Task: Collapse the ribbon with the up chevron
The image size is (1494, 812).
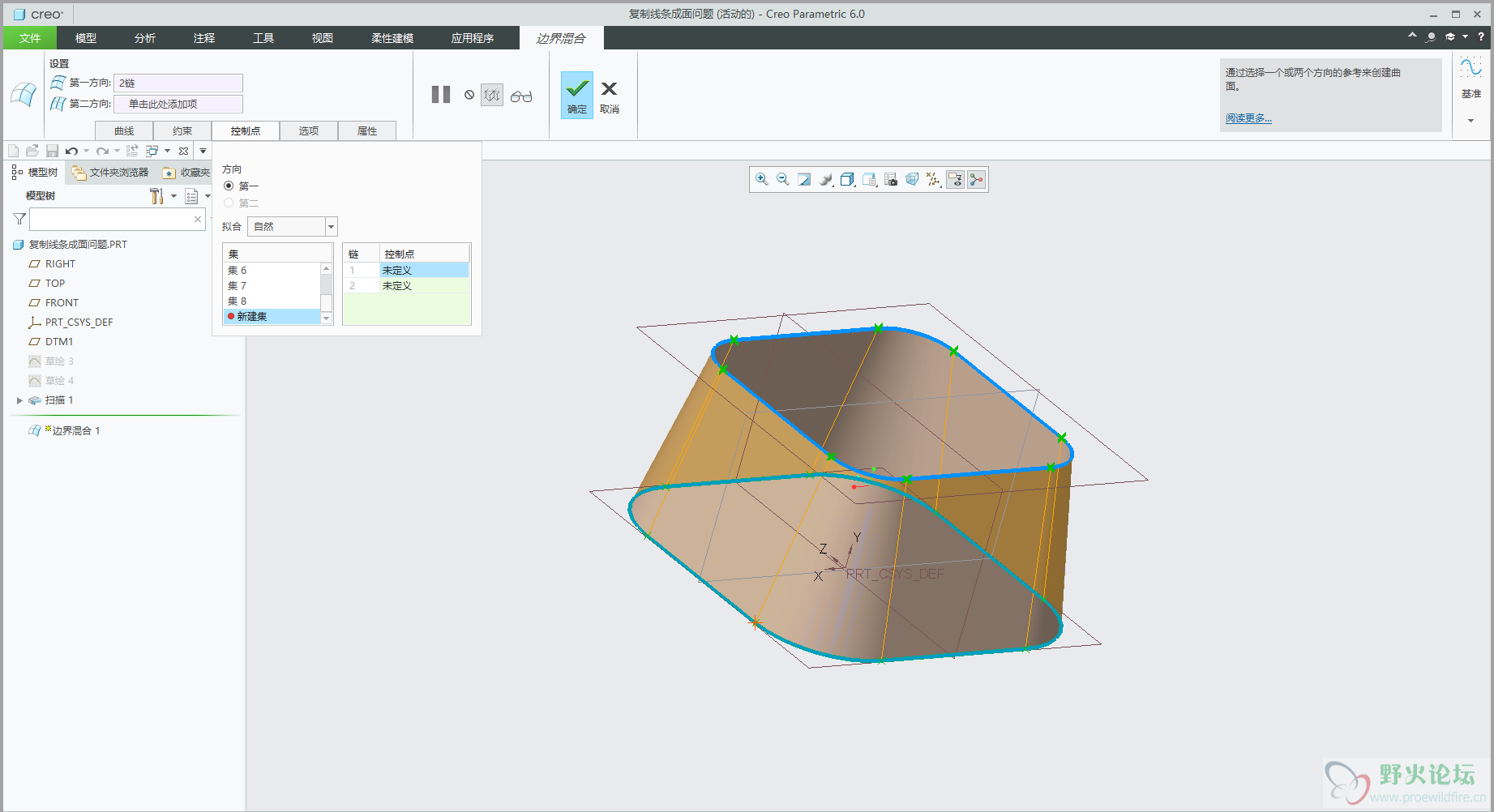Action: pos(1412,36)
